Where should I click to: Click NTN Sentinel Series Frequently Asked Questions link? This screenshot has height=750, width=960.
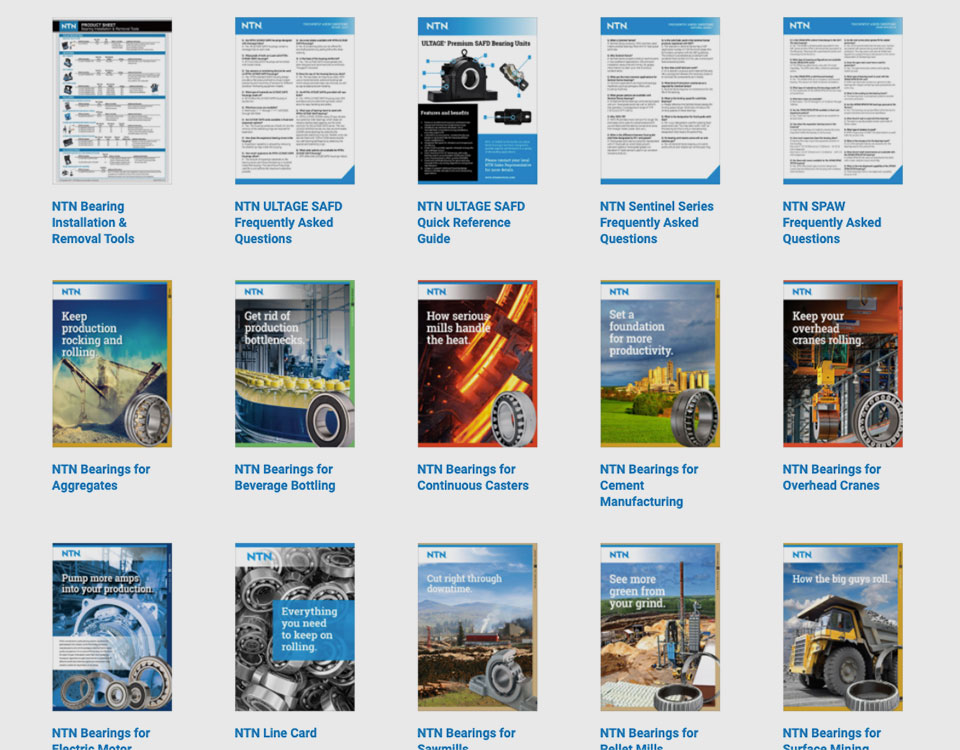click(657, 222)
